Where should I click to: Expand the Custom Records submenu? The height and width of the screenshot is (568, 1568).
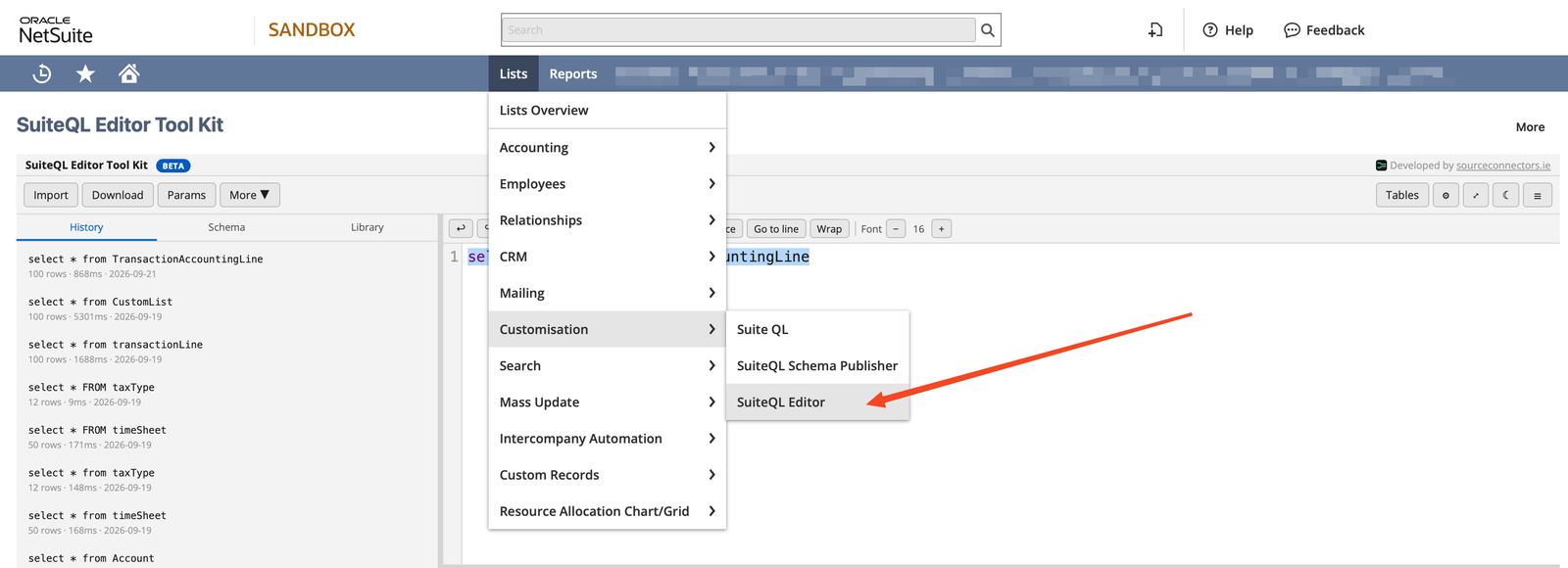tap(607, 475)
